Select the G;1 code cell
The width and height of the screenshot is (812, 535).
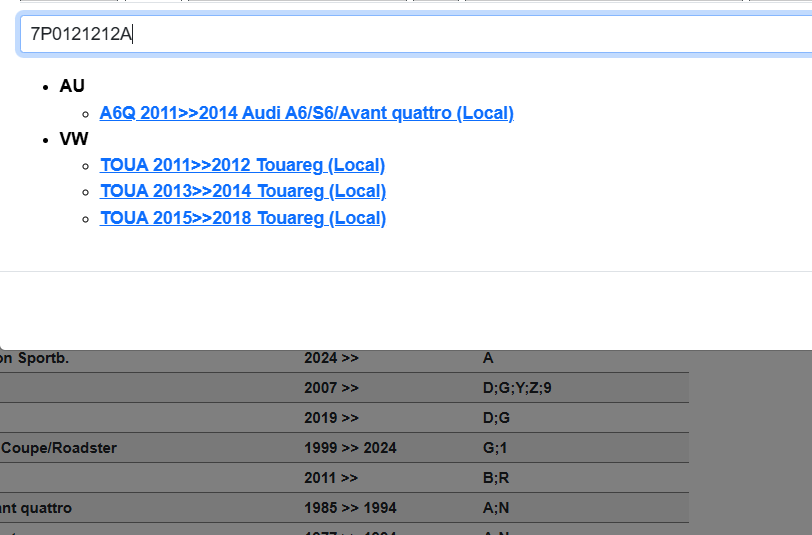494,448
